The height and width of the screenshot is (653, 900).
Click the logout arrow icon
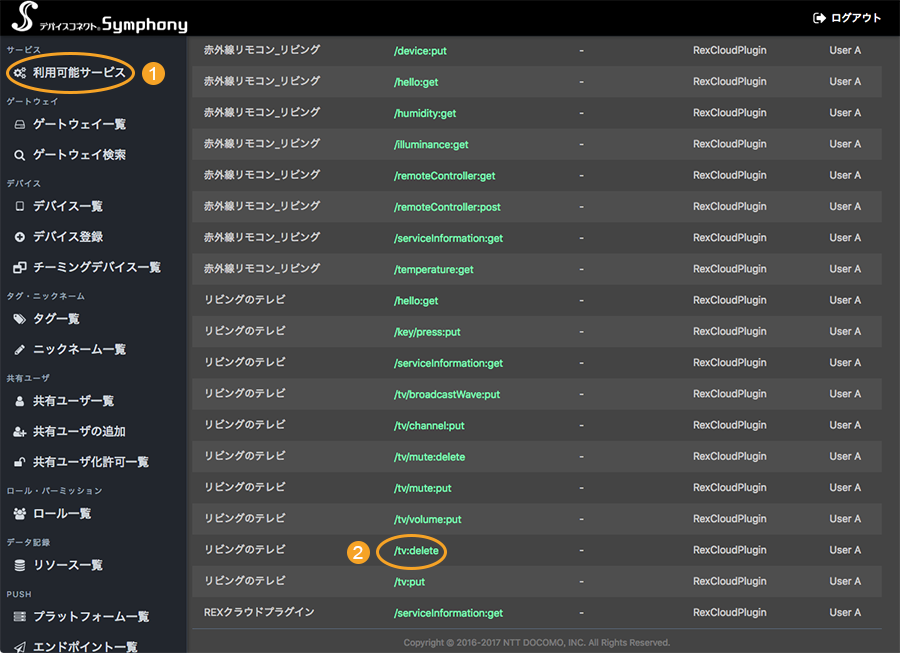(819, 18)
